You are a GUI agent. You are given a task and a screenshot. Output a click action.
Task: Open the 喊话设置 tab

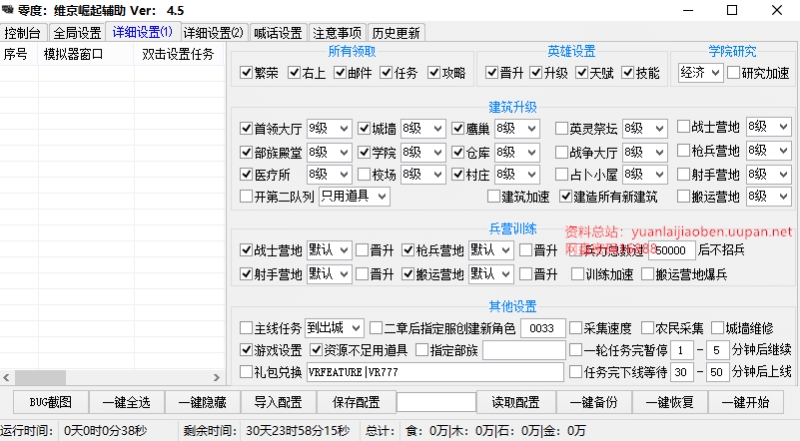pyautogui.click(x=278, y=33)
